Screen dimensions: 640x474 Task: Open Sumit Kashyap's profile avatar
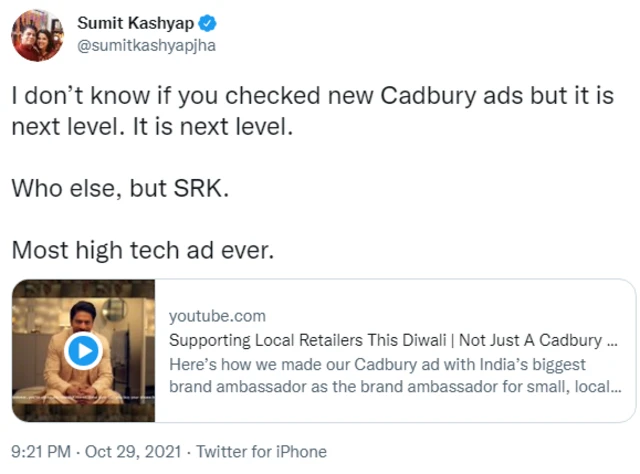(x=37, y=35)
